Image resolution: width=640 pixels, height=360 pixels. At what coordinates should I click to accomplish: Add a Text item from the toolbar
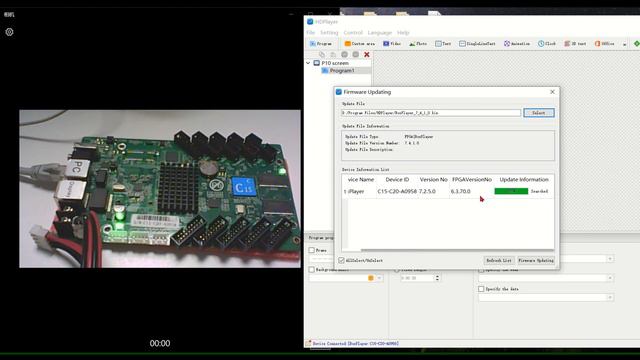coord(443,43)
